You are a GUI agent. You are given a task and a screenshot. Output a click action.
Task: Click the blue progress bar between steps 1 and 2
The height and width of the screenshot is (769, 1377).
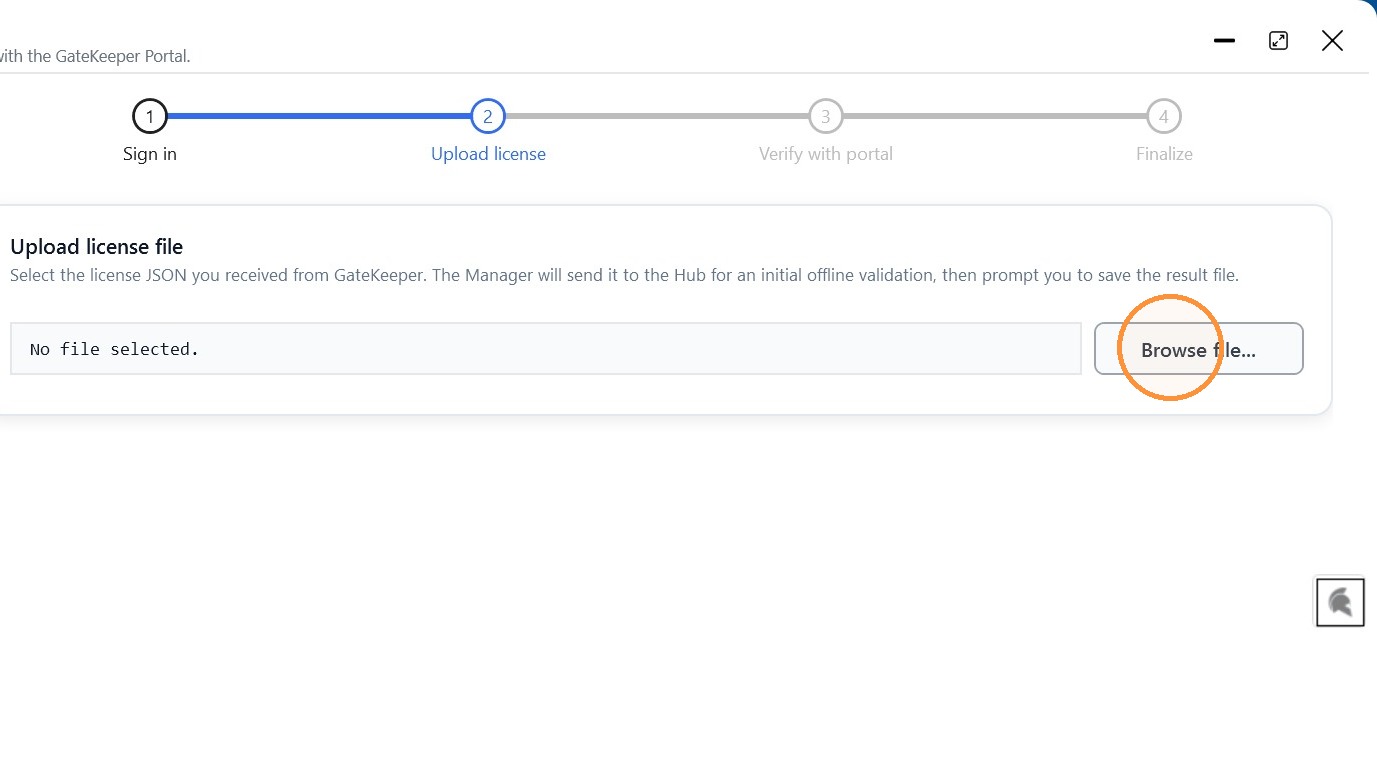coord(319,117)
